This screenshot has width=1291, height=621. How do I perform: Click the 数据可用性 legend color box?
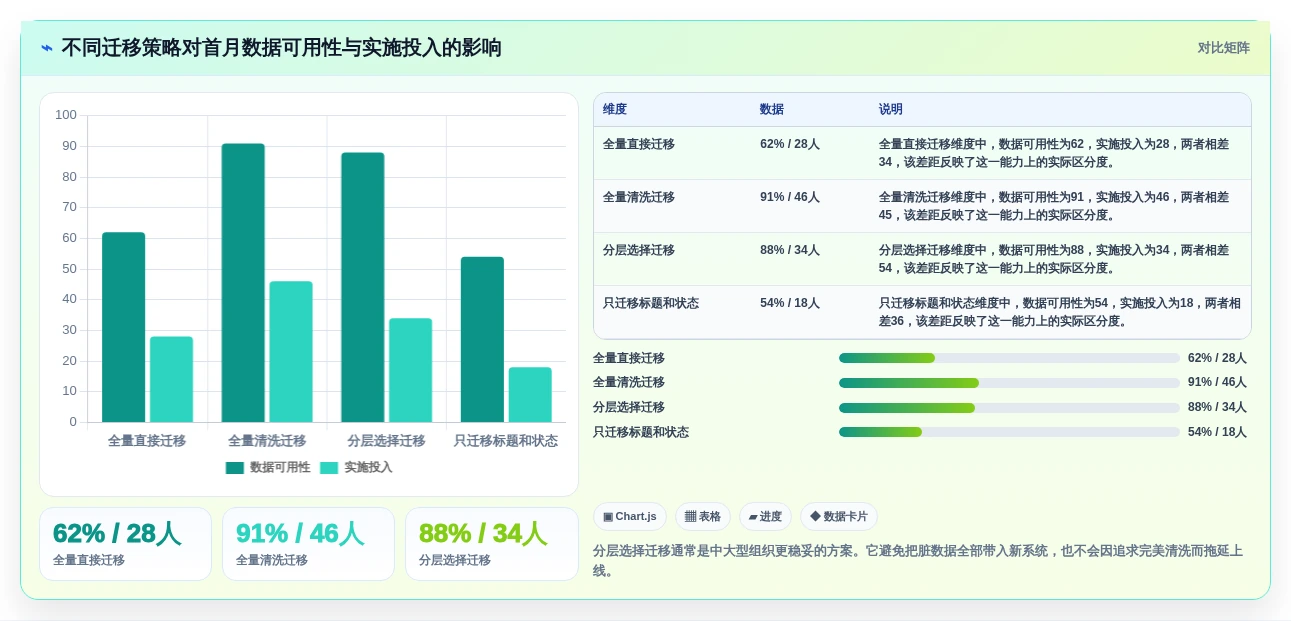coord(235,467)
